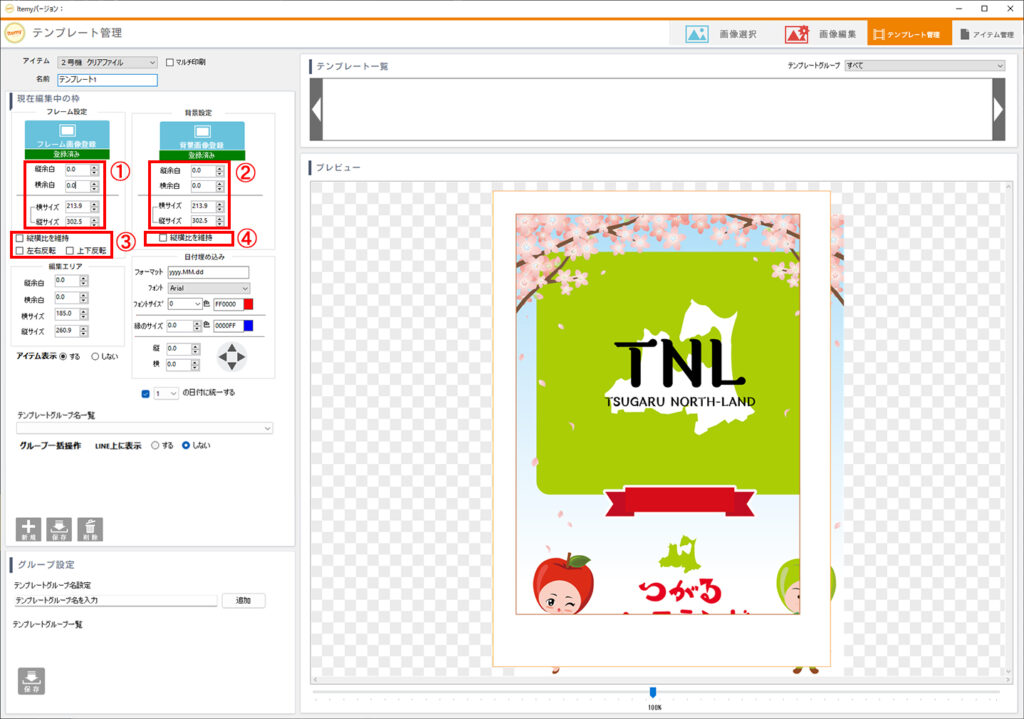Click the 削除 trash icon button
The width and height of the screenshot is (1024, 719).
[x=90, y=529]
